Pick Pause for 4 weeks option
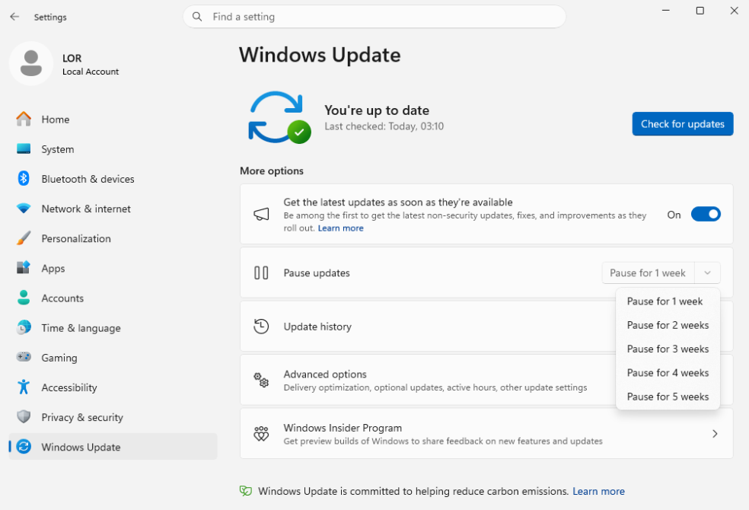This screenshot has height=510, width=749. point(668,373)
